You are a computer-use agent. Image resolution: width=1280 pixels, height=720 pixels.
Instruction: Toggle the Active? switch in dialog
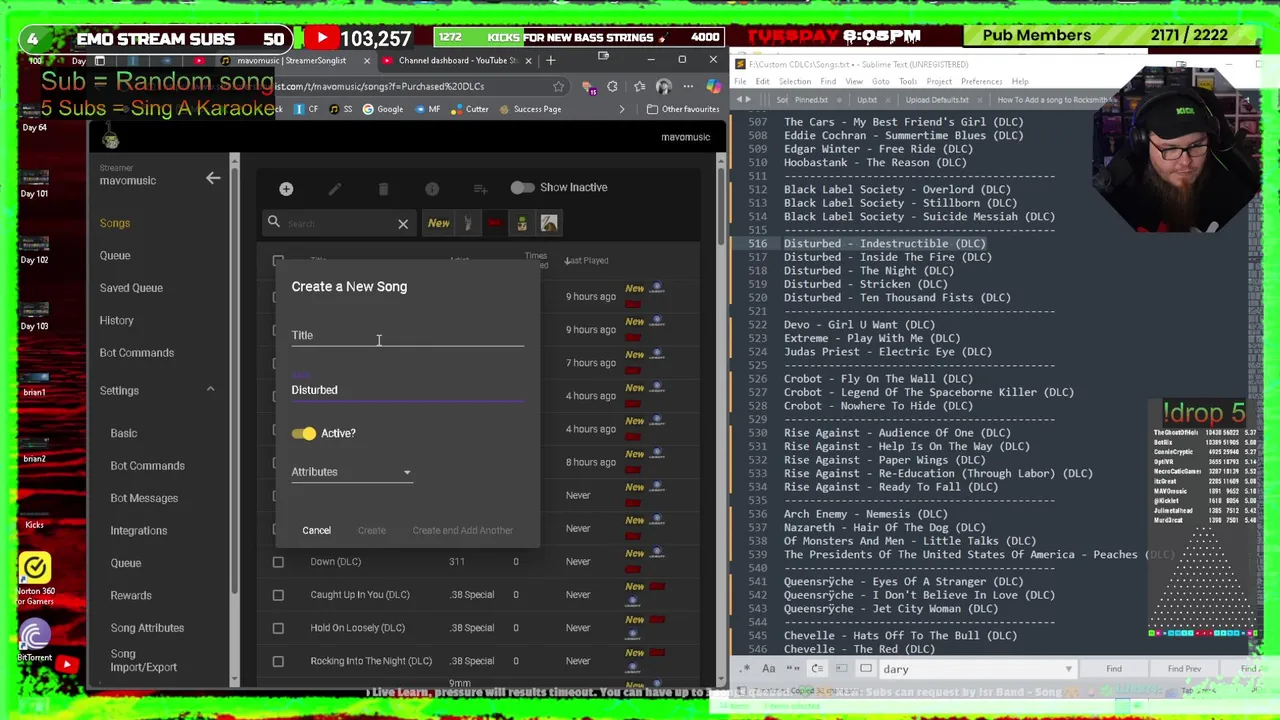pos(304,434)
